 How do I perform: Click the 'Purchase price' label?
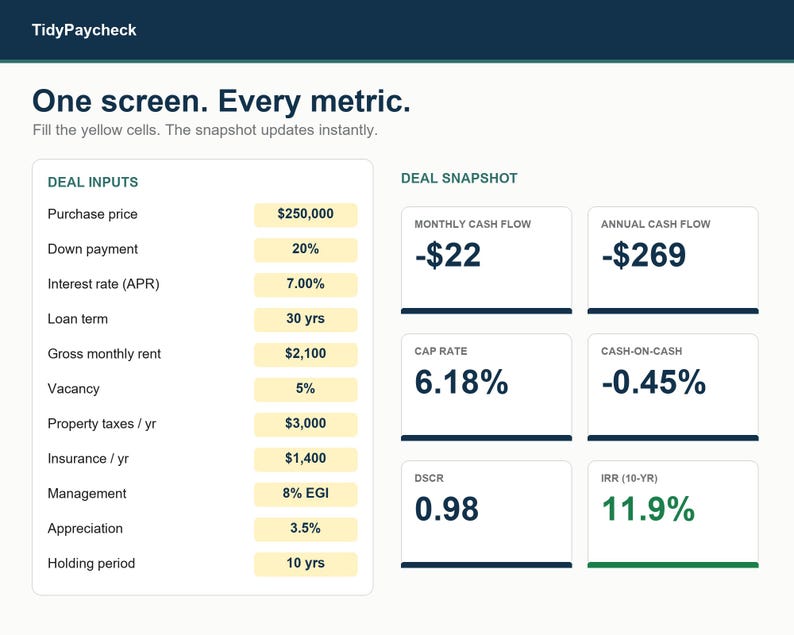click(93, 214)
